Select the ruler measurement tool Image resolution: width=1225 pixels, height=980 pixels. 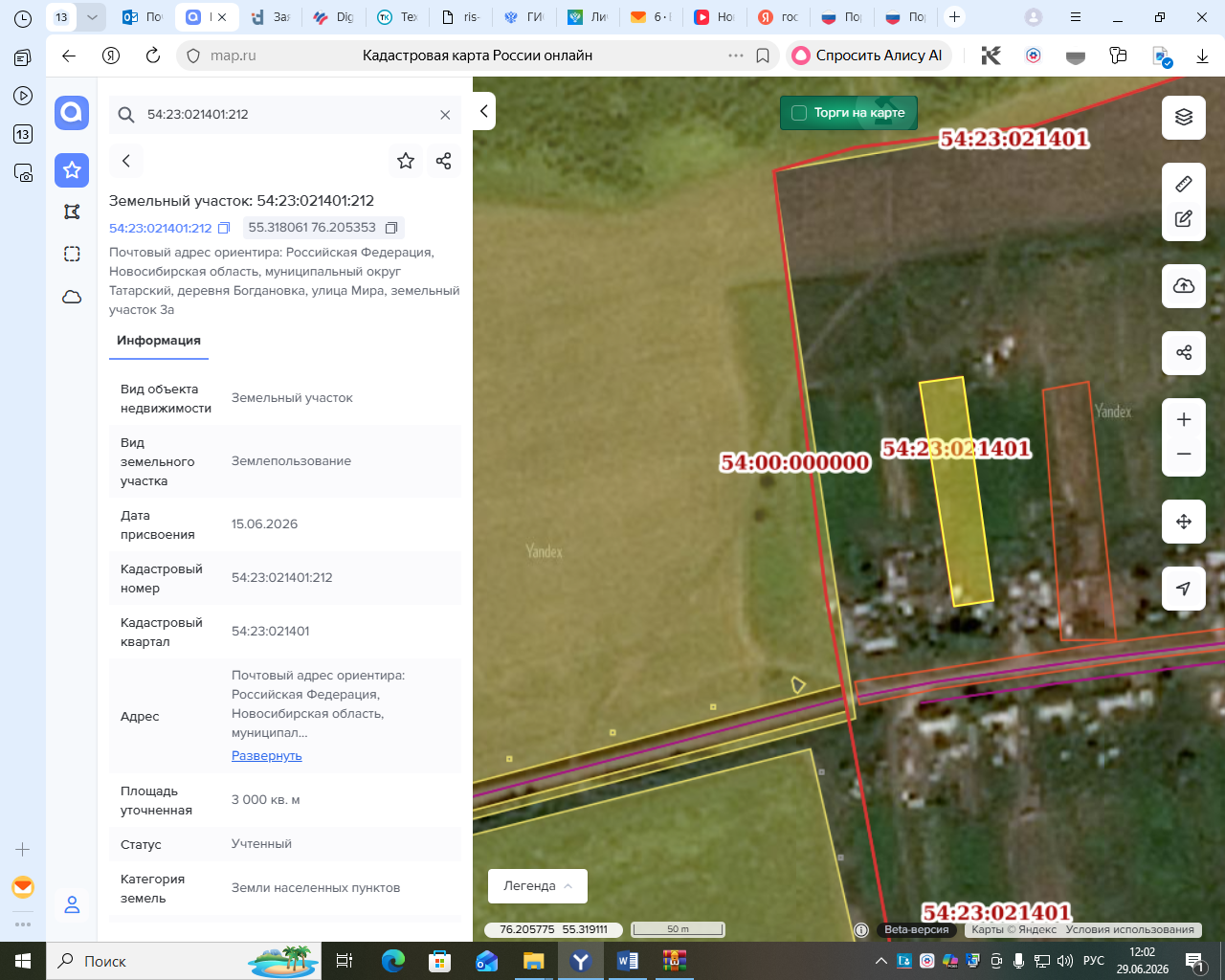1184,184
